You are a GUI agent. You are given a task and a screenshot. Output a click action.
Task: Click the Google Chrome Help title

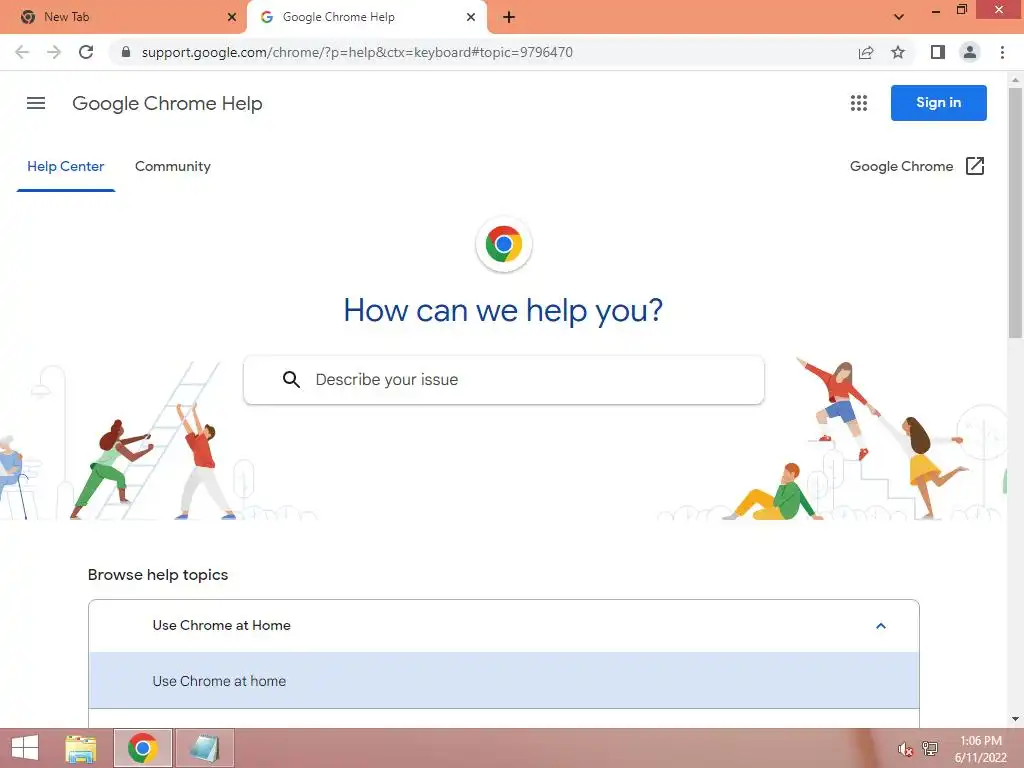pyautogui.click(x=167, y=103)
